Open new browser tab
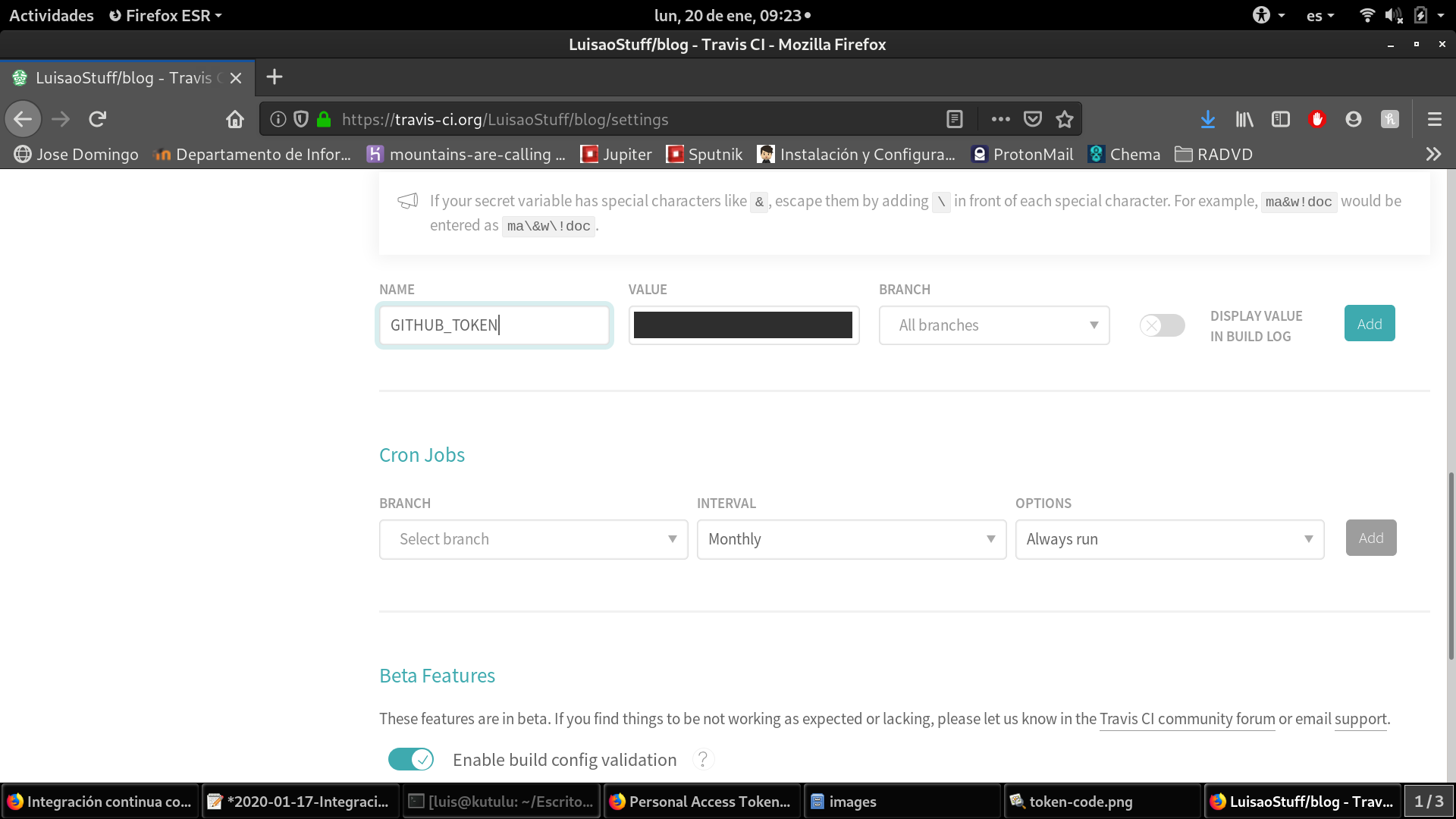The image size is (1456, 819). [x=275, y=77]
